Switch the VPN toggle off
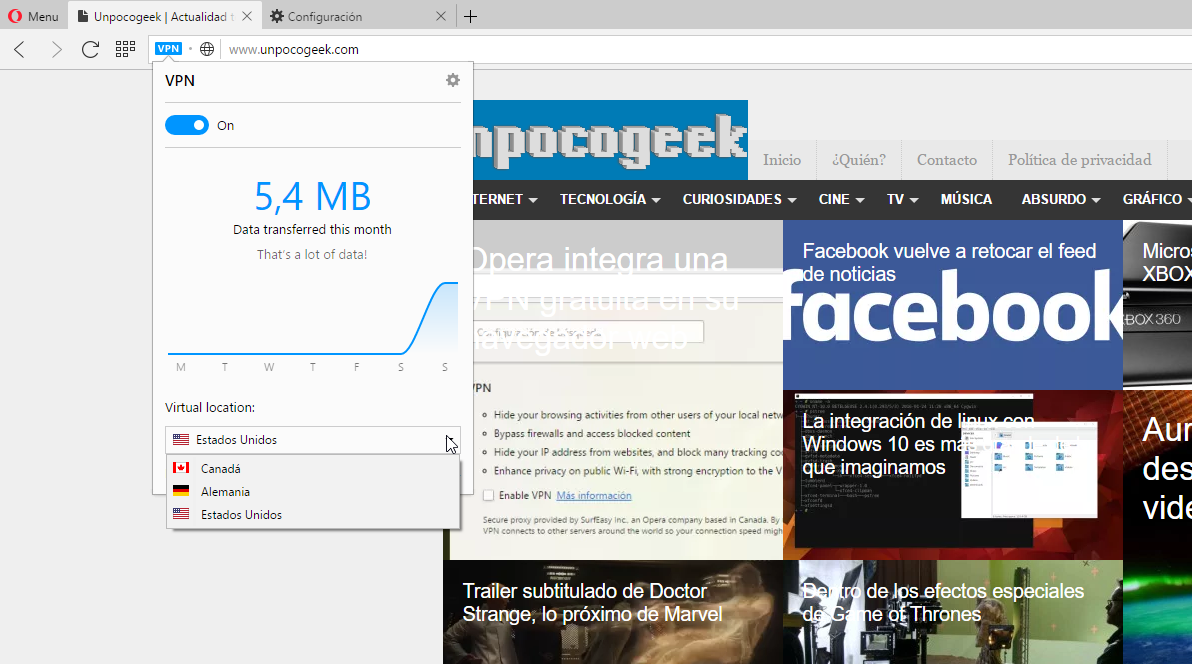1192x664 pixels. point(187,125)
